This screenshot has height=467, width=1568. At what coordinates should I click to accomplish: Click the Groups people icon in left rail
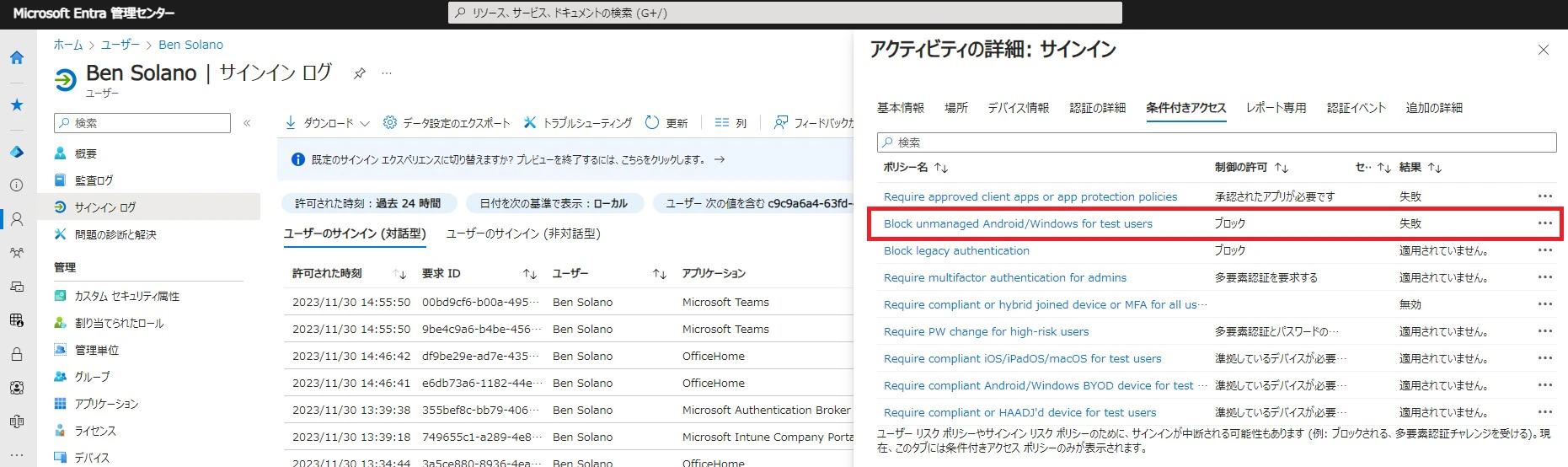pos(17,252)
